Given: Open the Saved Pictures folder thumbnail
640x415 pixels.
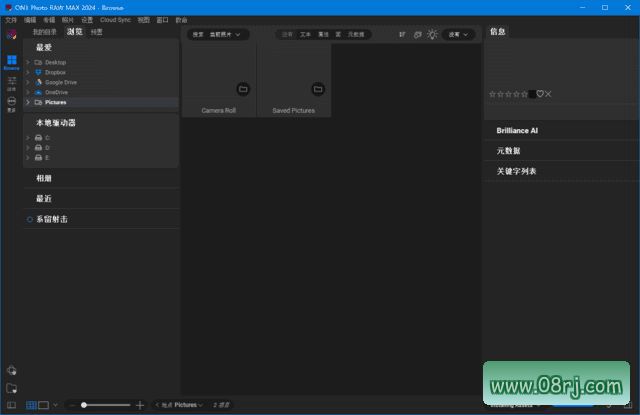Looking at the screenshot, I should pyautogui.click(x=294, y=80).
